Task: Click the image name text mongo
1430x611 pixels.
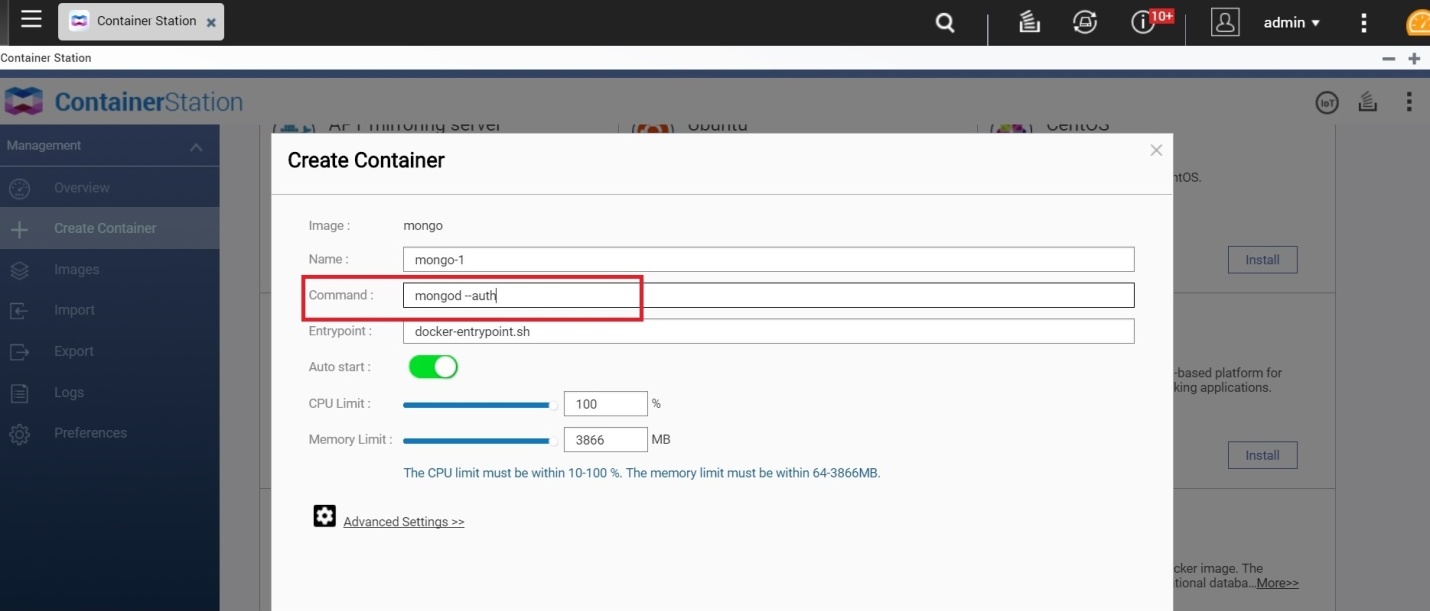Action: pos(423,226)
